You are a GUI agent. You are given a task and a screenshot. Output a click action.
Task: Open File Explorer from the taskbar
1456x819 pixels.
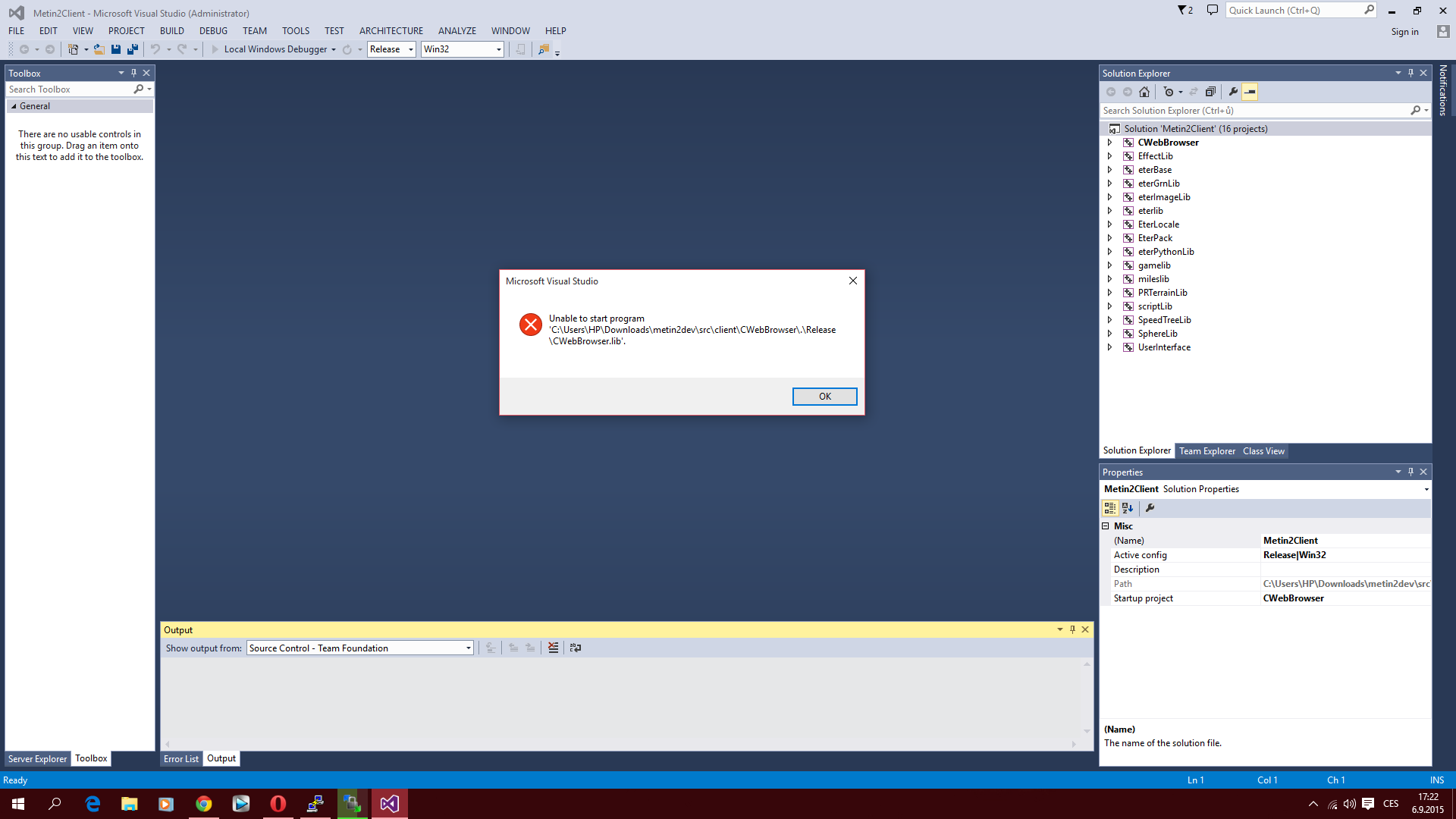(130, 804)
